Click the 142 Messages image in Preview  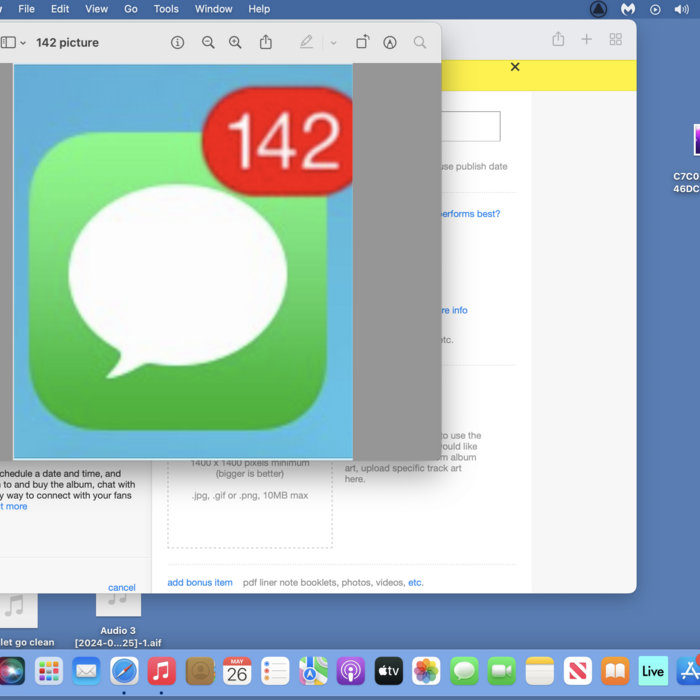183,261
